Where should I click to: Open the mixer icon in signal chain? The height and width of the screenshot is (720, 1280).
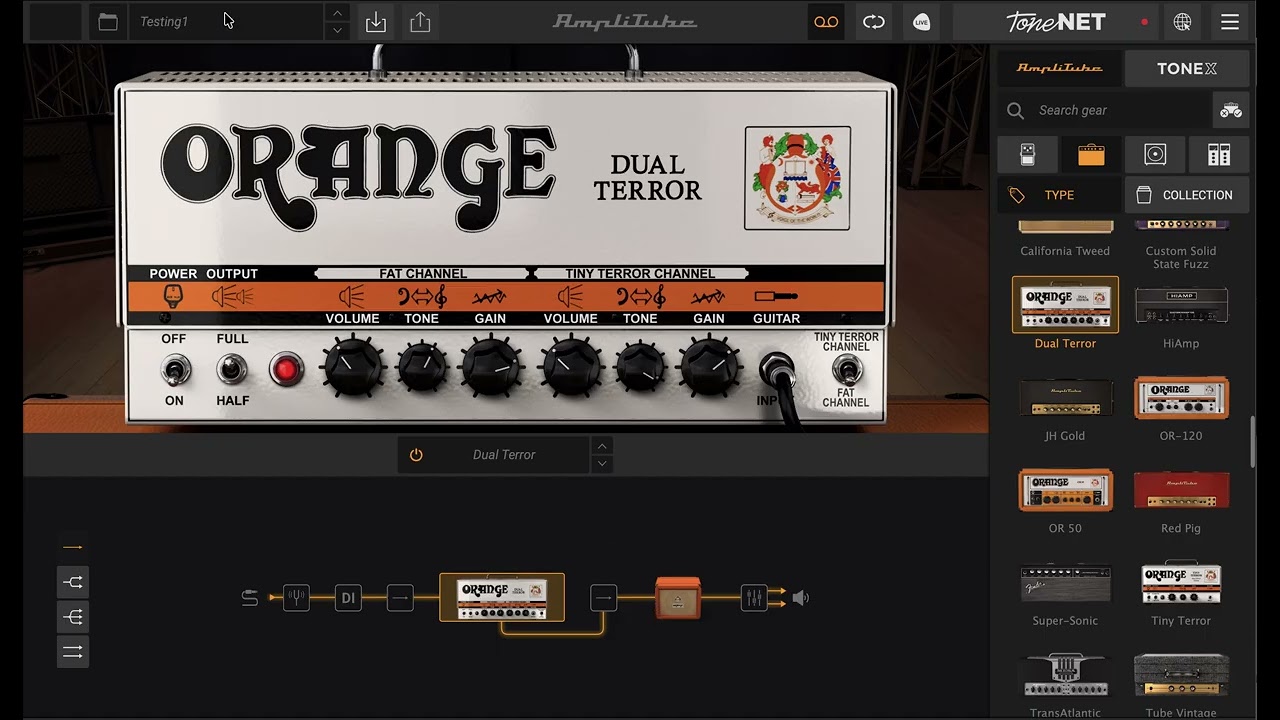(x=754, y=598)
